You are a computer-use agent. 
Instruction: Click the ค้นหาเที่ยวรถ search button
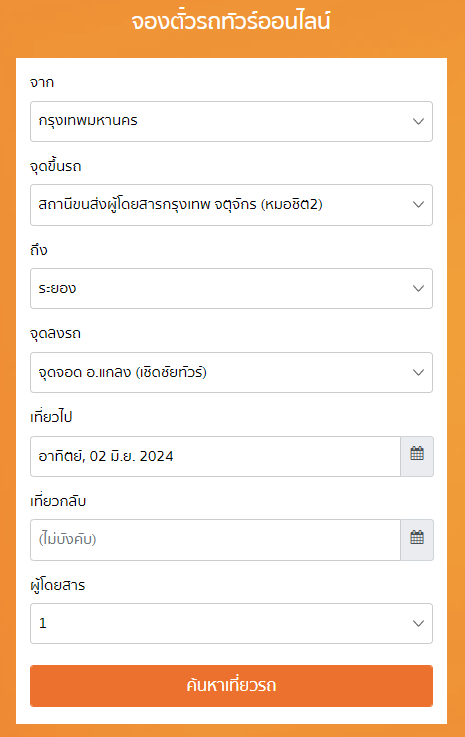(231, 686)
